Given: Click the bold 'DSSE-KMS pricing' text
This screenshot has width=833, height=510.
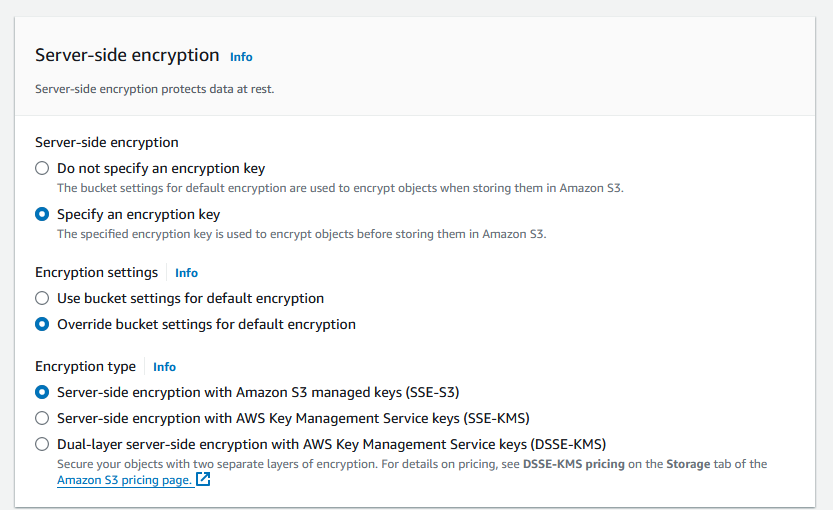Looking at the screenshot, I should (x=573, y=464).
